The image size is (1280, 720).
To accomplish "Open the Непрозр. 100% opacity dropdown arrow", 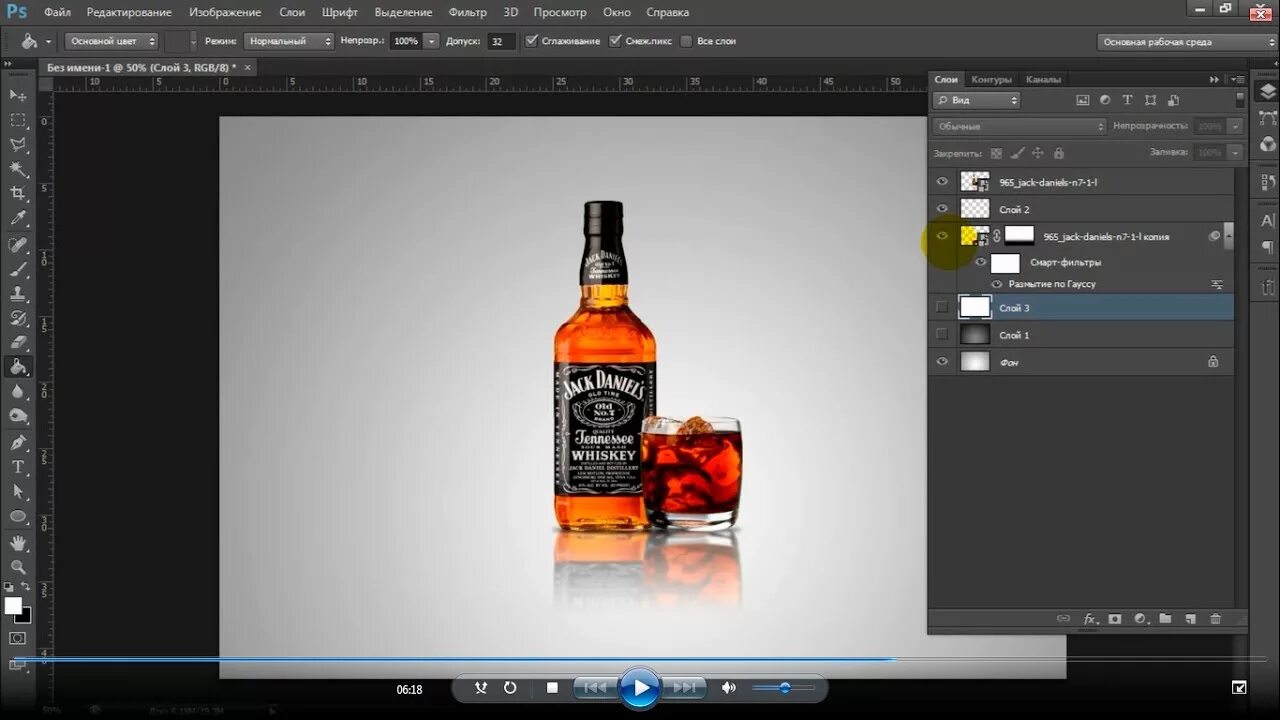I will coord(432,41).
